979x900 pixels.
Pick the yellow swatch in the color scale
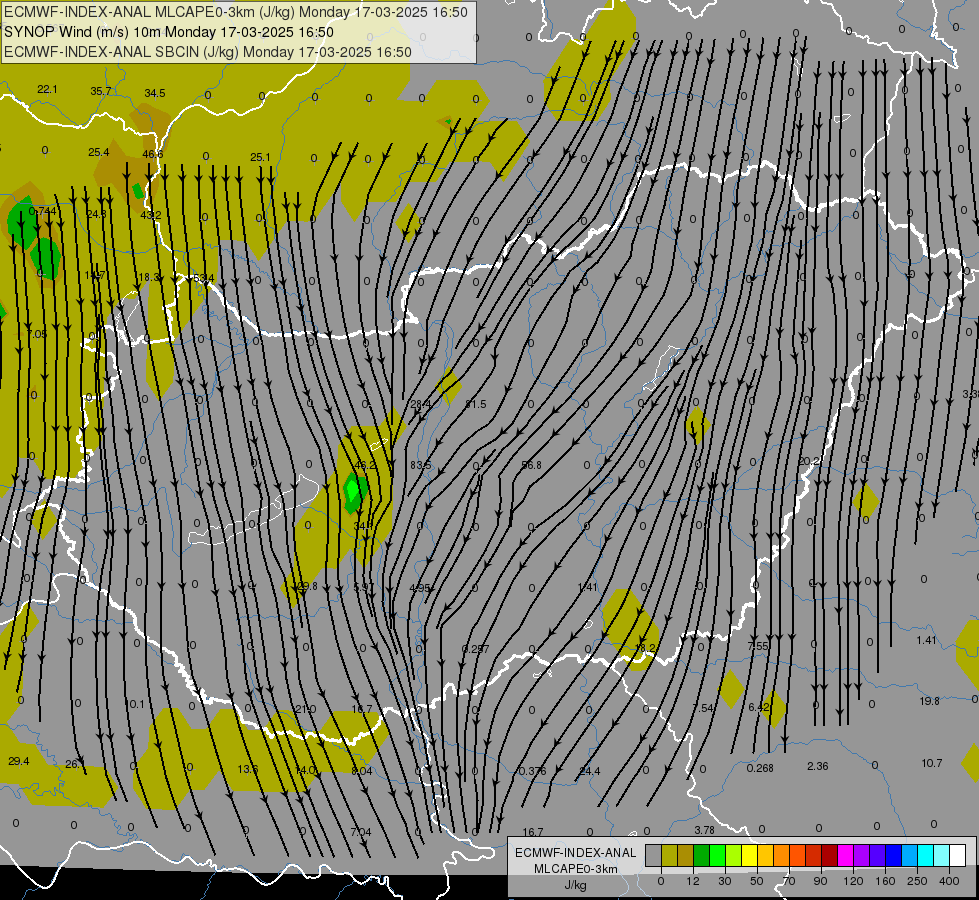(749, 855)
